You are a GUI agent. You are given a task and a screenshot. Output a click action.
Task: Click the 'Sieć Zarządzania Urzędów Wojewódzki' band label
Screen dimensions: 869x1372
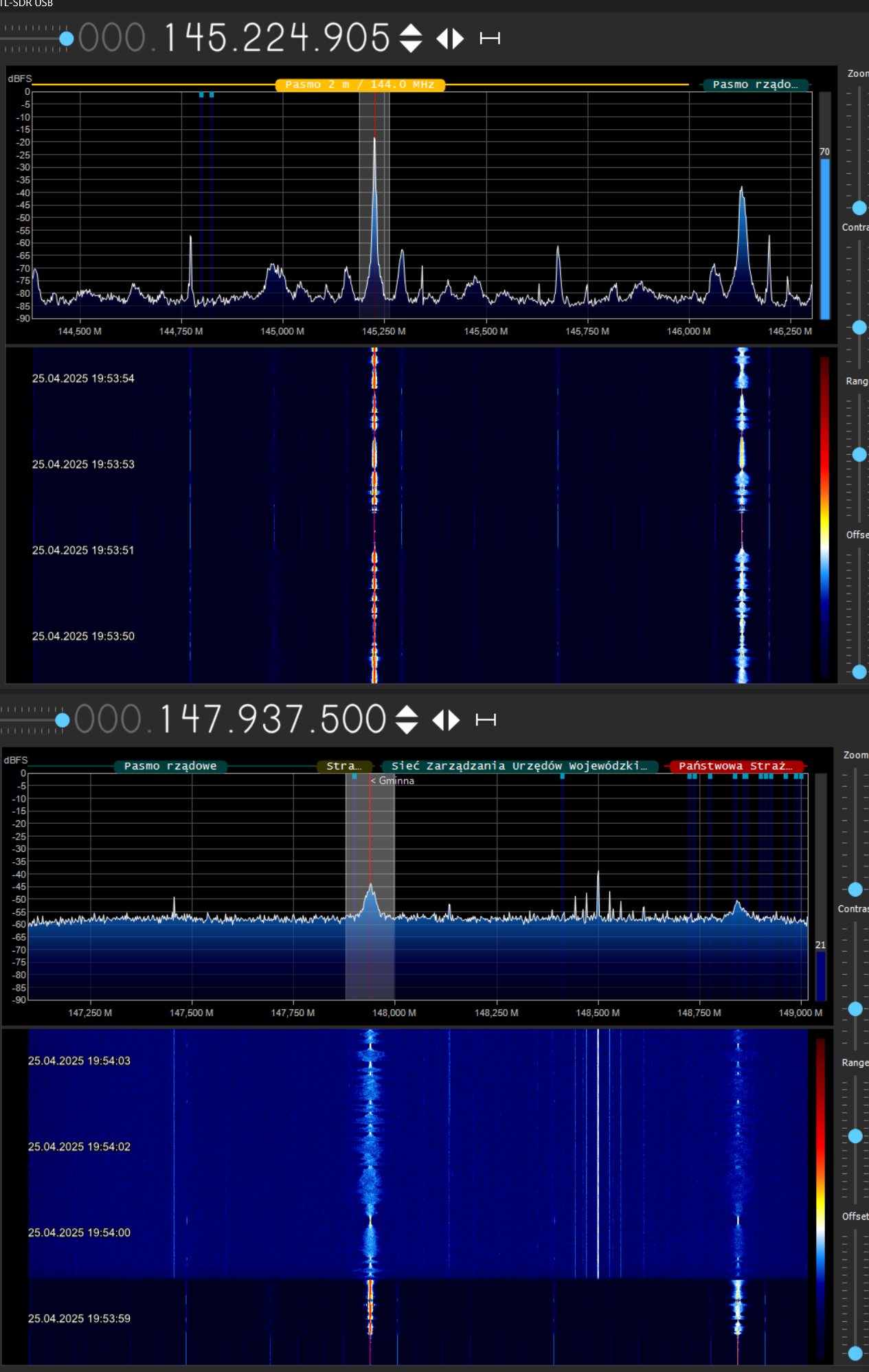pos(519,766)
